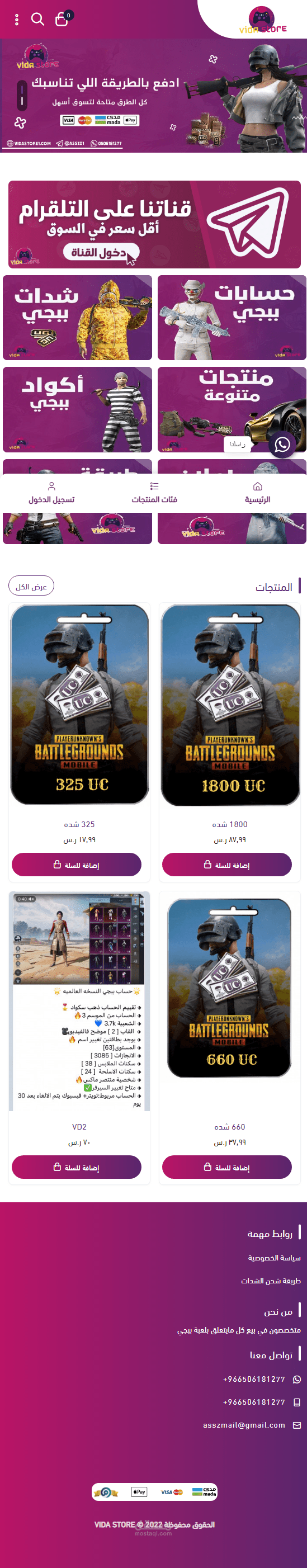Add 325 UC to cart
The image size is (307, 1568).
pos(77,865)
